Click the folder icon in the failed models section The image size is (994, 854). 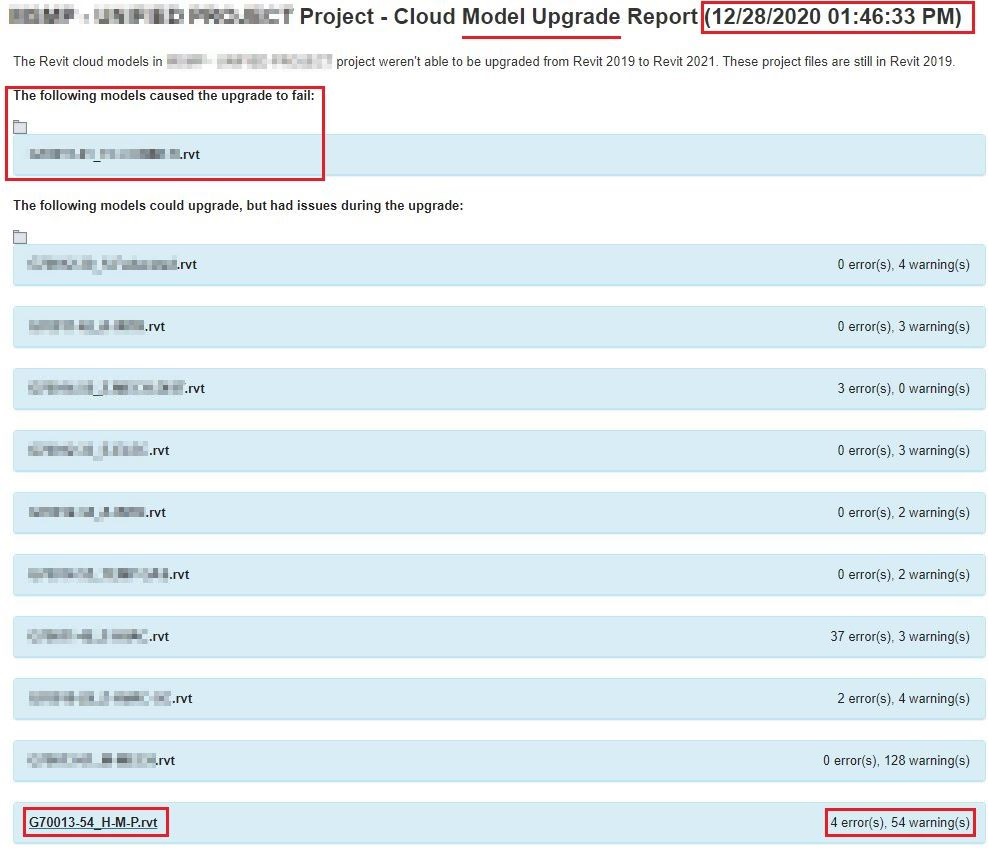point(21,127)
